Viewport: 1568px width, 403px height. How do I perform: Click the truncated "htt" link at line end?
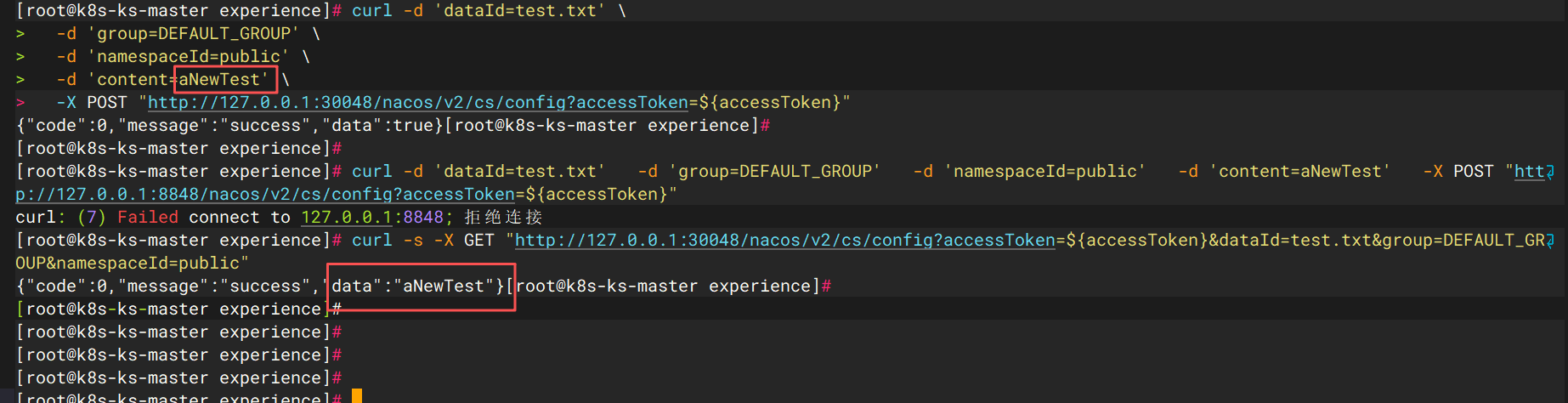coord(1528,172)
